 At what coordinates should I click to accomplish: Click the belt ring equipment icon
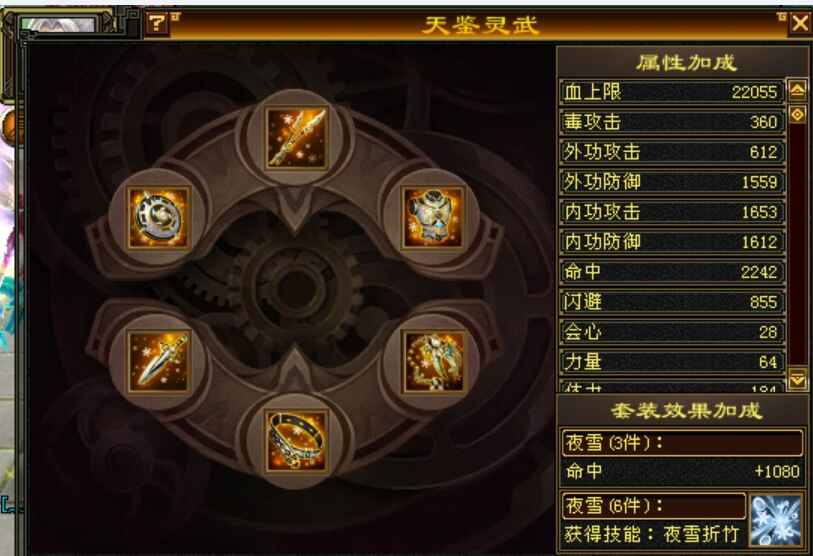coord(296,441)
